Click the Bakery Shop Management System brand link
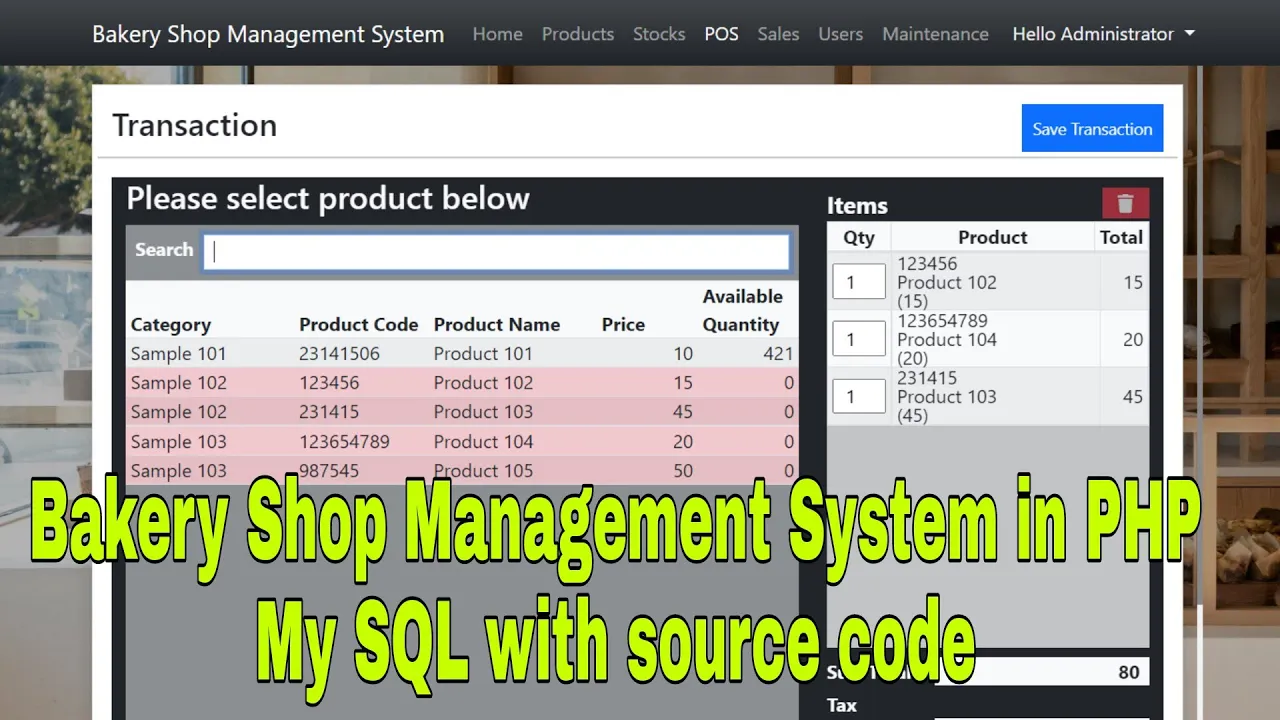 268,34
